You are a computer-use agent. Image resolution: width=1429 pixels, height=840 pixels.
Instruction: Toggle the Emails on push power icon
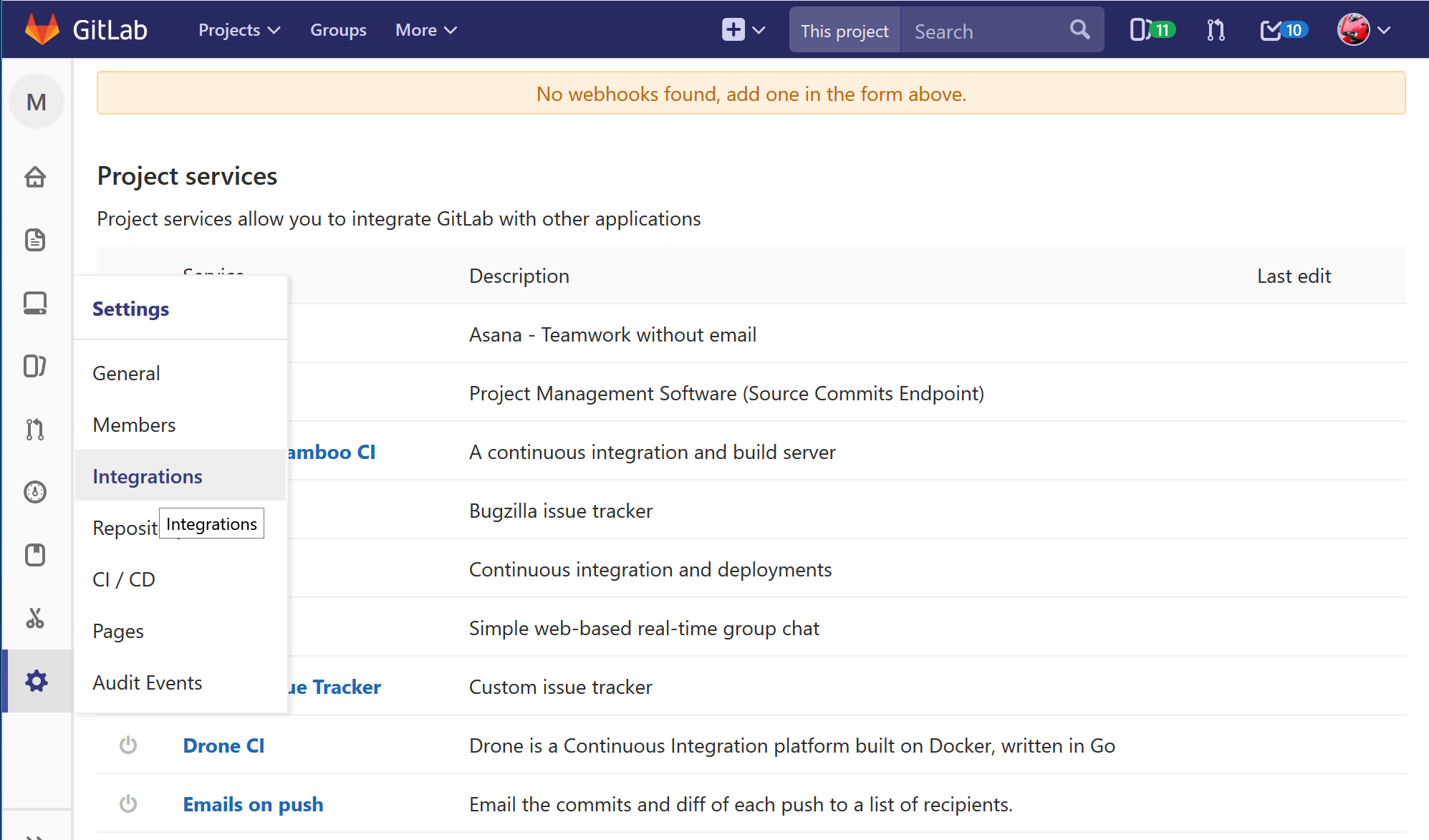[128, 804]
